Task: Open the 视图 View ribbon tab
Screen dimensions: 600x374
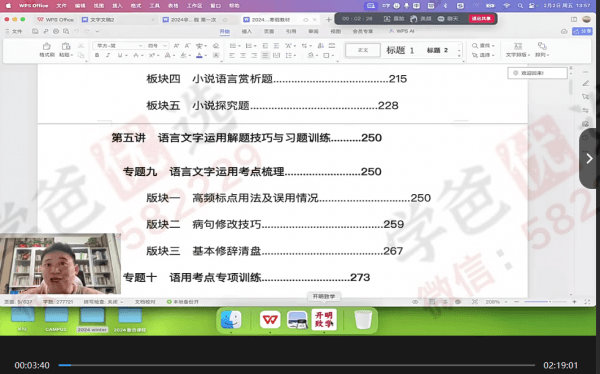Action: [x=336, y=31]
